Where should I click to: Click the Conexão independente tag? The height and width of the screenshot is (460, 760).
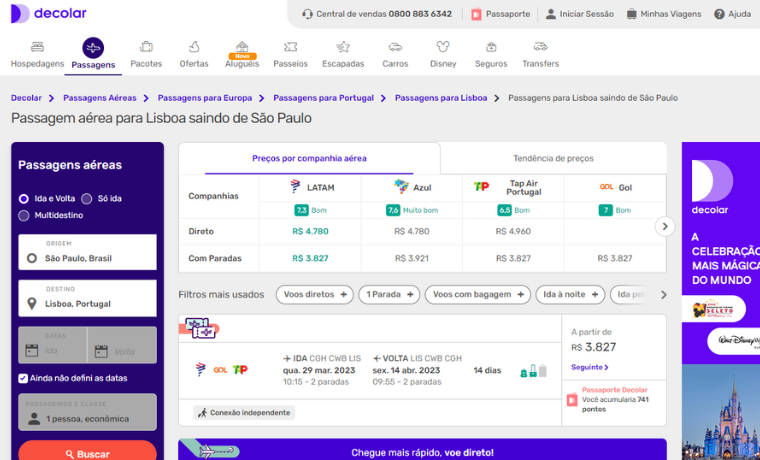click(x=244, y=412)
